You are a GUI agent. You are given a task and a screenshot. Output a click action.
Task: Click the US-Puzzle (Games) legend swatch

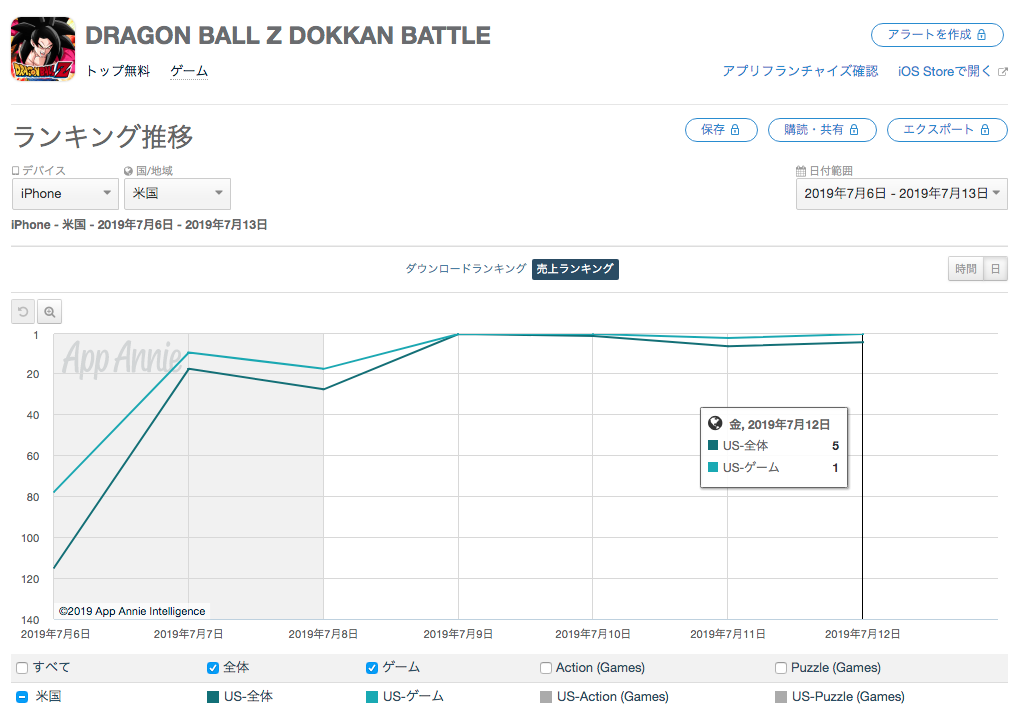click(781, 697)
